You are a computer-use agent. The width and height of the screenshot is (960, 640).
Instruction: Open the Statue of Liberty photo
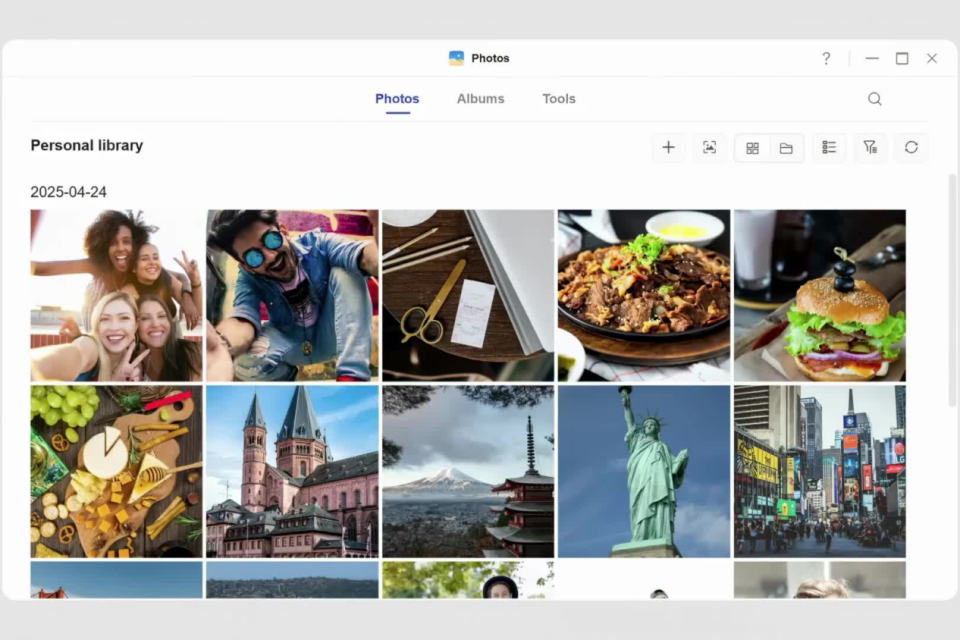pos(643,471)
